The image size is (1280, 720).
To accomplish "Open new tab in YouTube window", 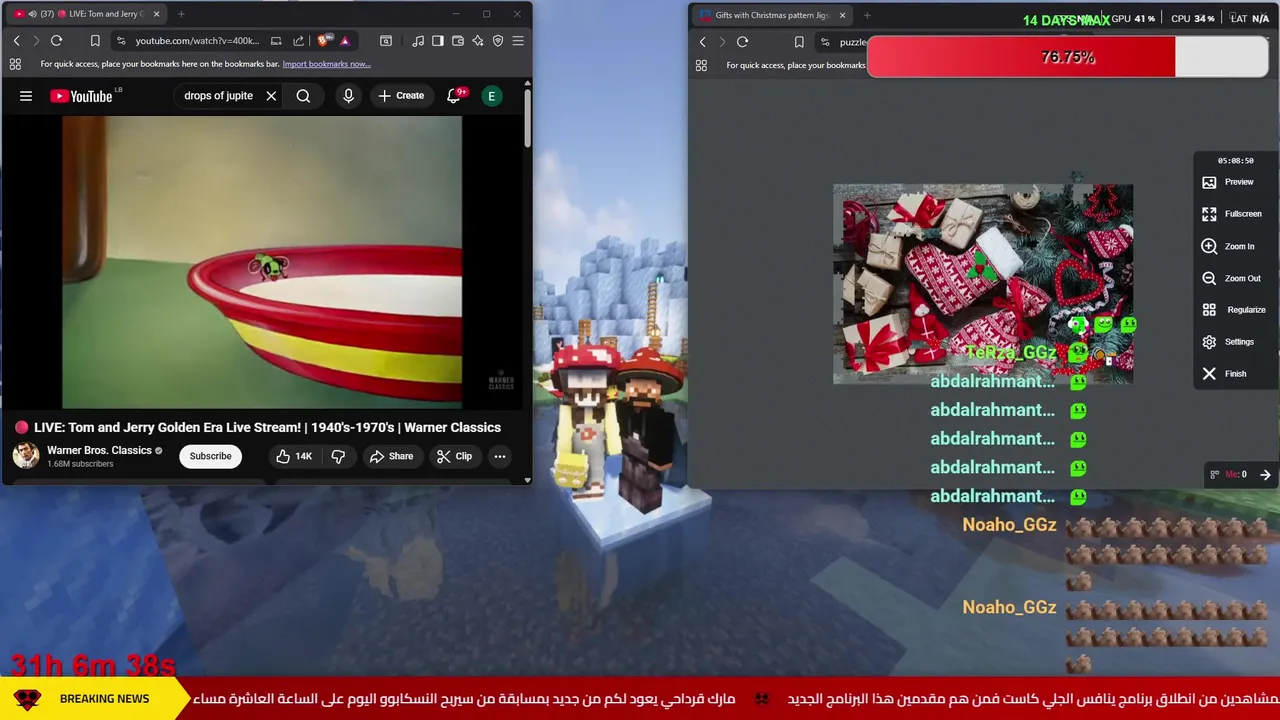I will 181,14.
